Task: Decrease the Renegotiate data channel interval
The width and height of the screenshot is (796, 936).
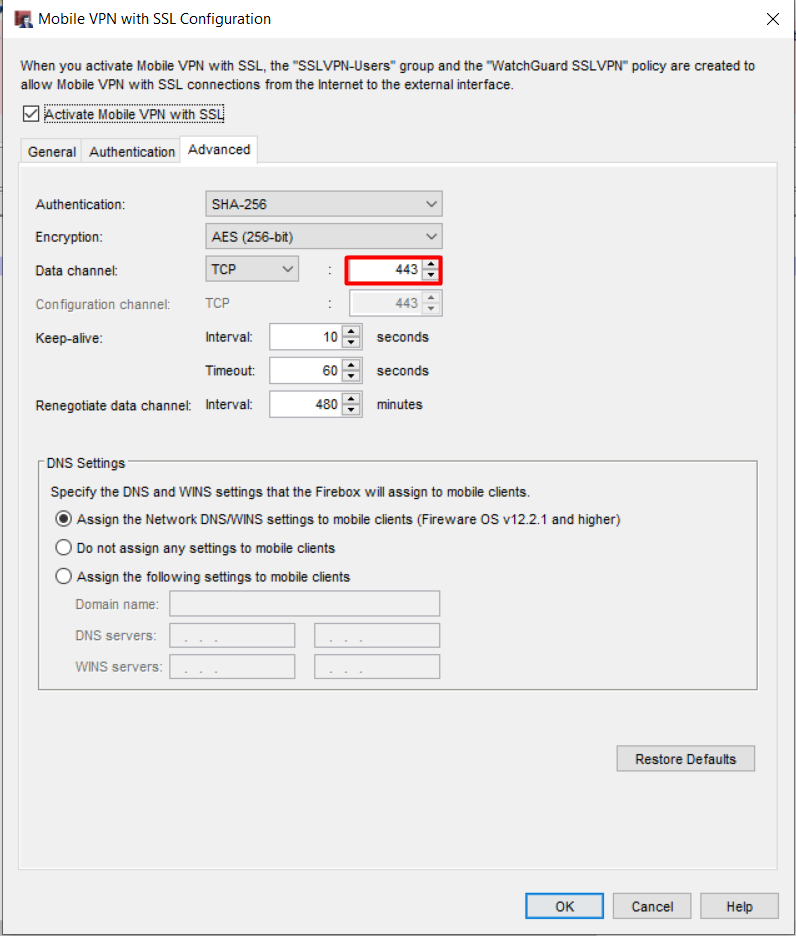Action: point(352,410)
